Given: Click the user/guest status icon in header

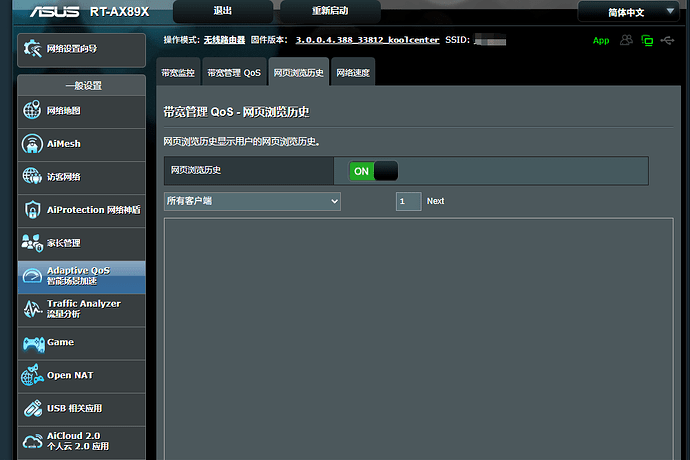Looking at the screenshot, I should 627,41.
